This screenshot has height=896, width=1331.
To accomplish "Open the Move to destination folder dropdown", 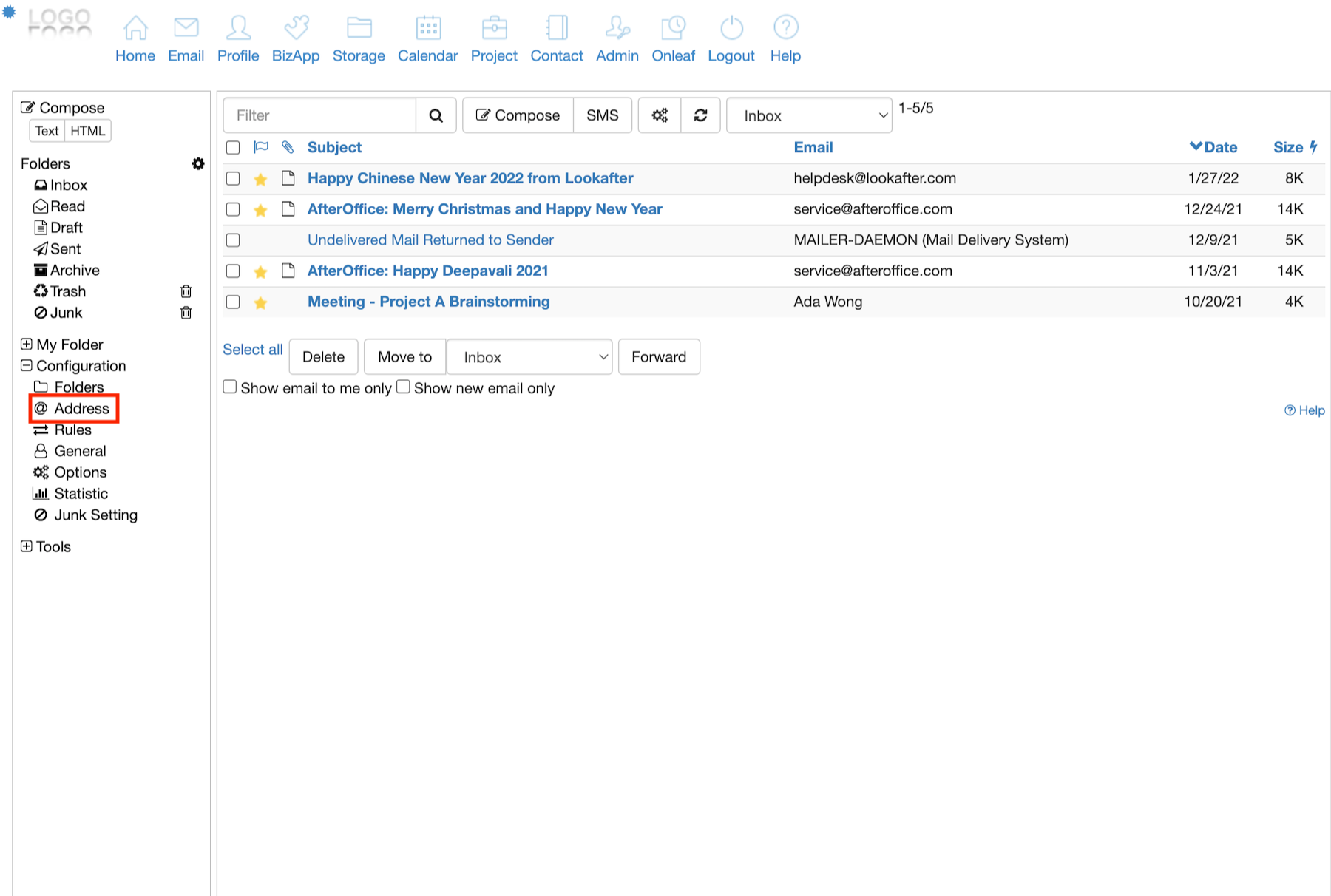I will [x=529, y=357].
